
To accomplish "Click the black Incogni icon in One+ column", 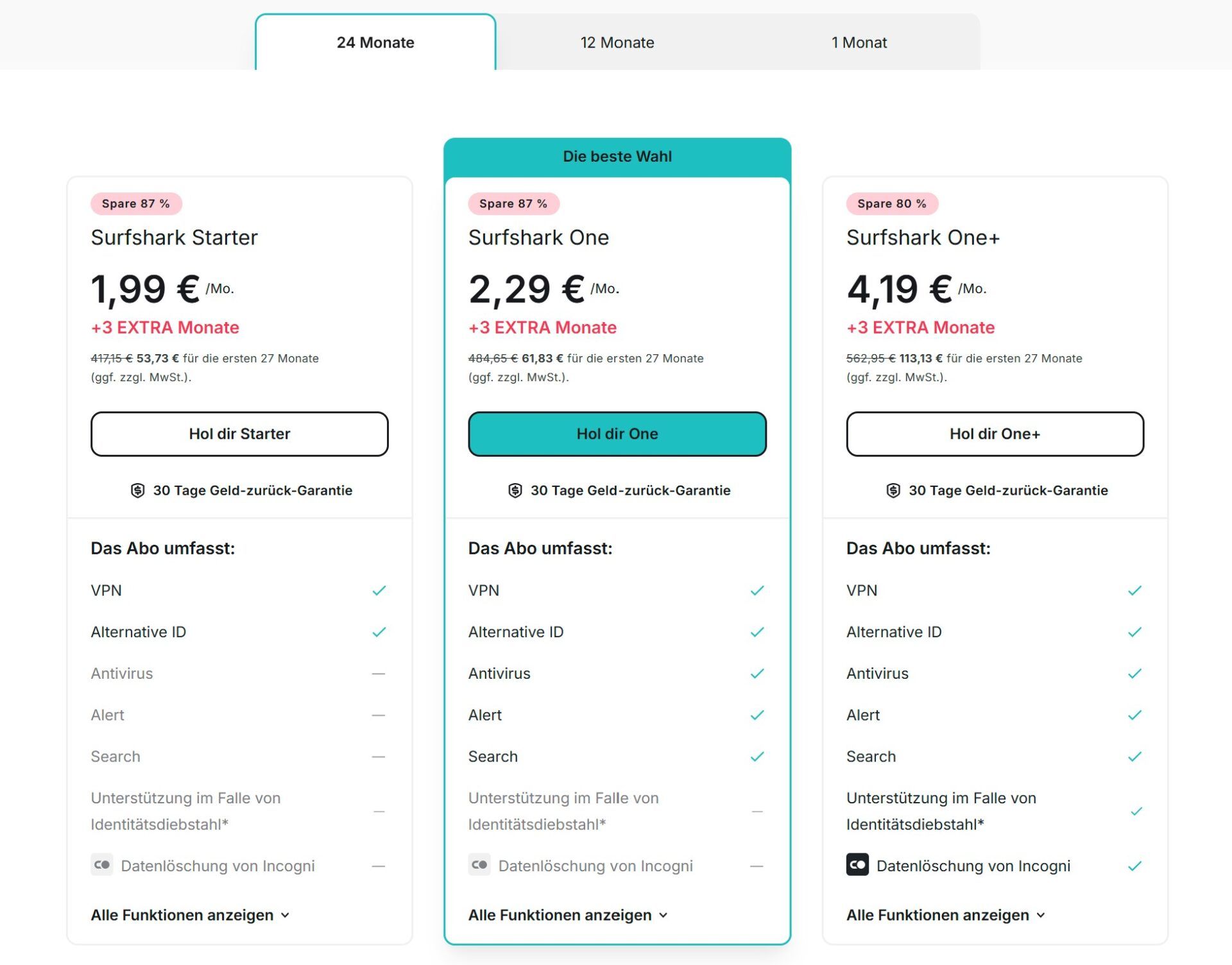I will 858,865.
